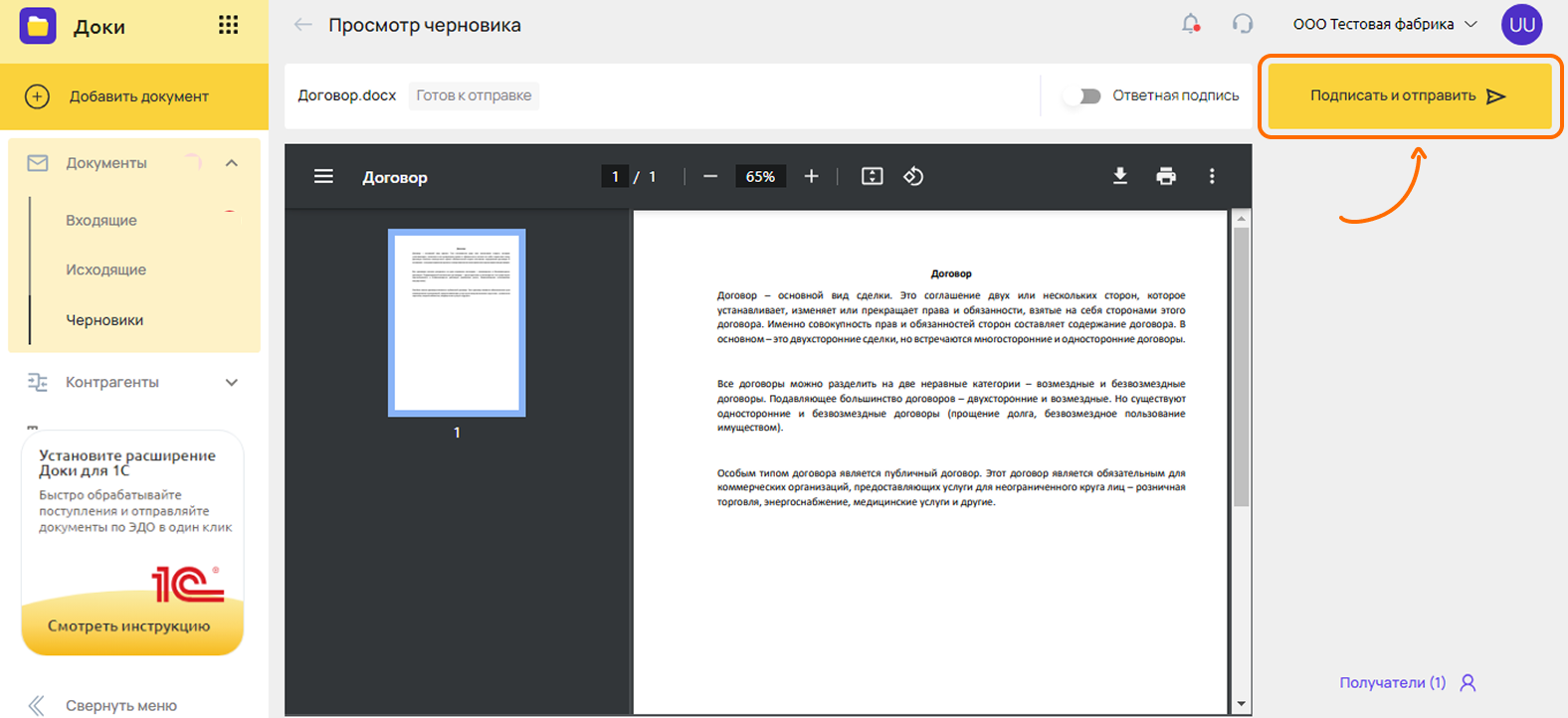Go back using the arrow next to Просмотр черновика
1568x718 pixels.
coord(303,25)
